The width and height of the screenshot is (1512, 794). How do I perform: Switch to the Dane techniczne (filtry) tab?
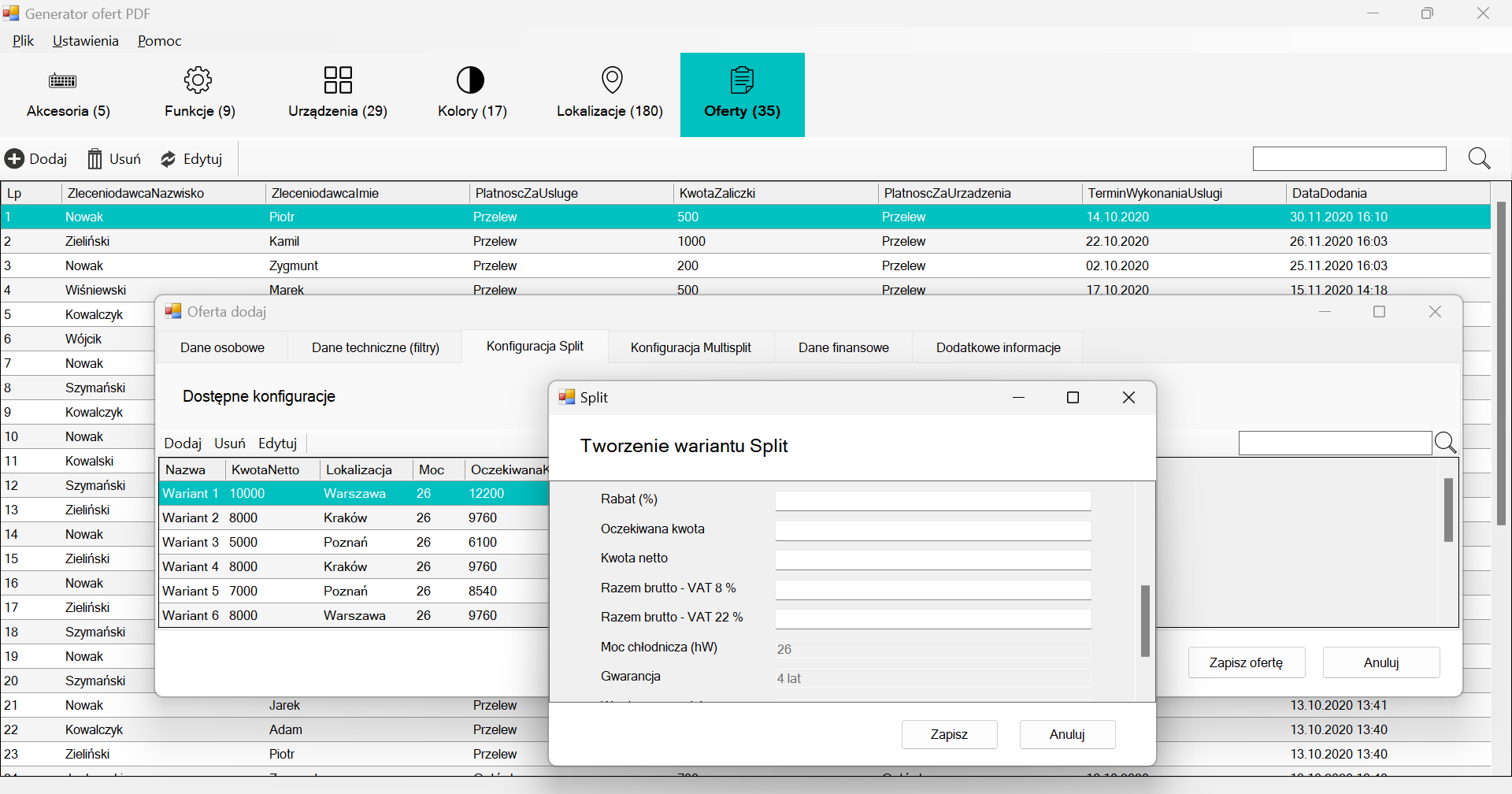(x=376, y=347)
